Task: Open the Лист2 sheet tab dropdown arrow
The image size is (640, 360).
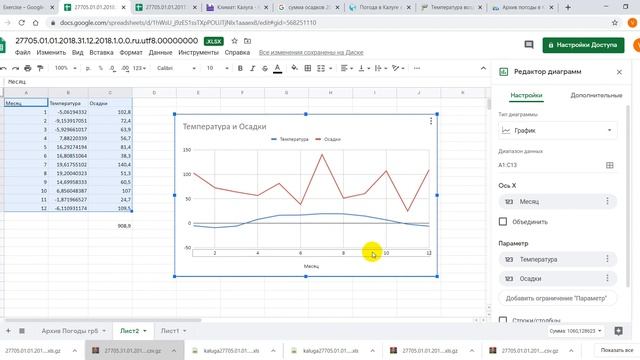Action: pos(145,331)
